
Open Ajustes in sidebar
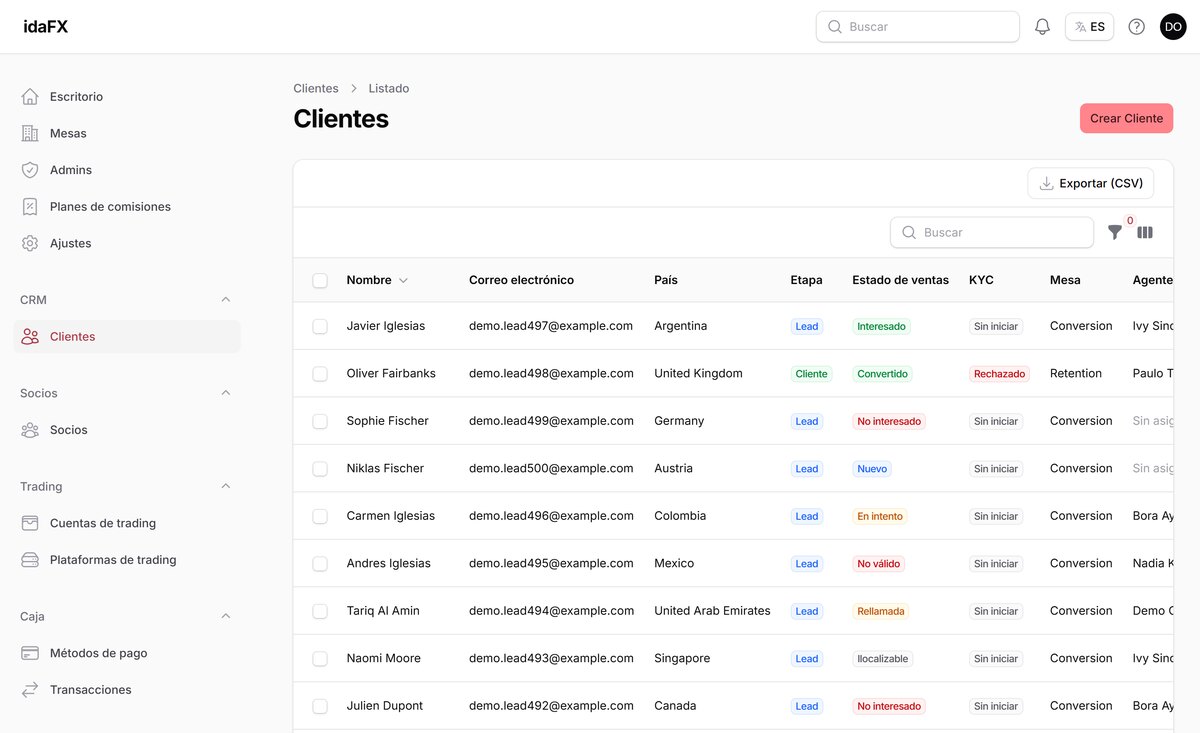coord(127,243)
